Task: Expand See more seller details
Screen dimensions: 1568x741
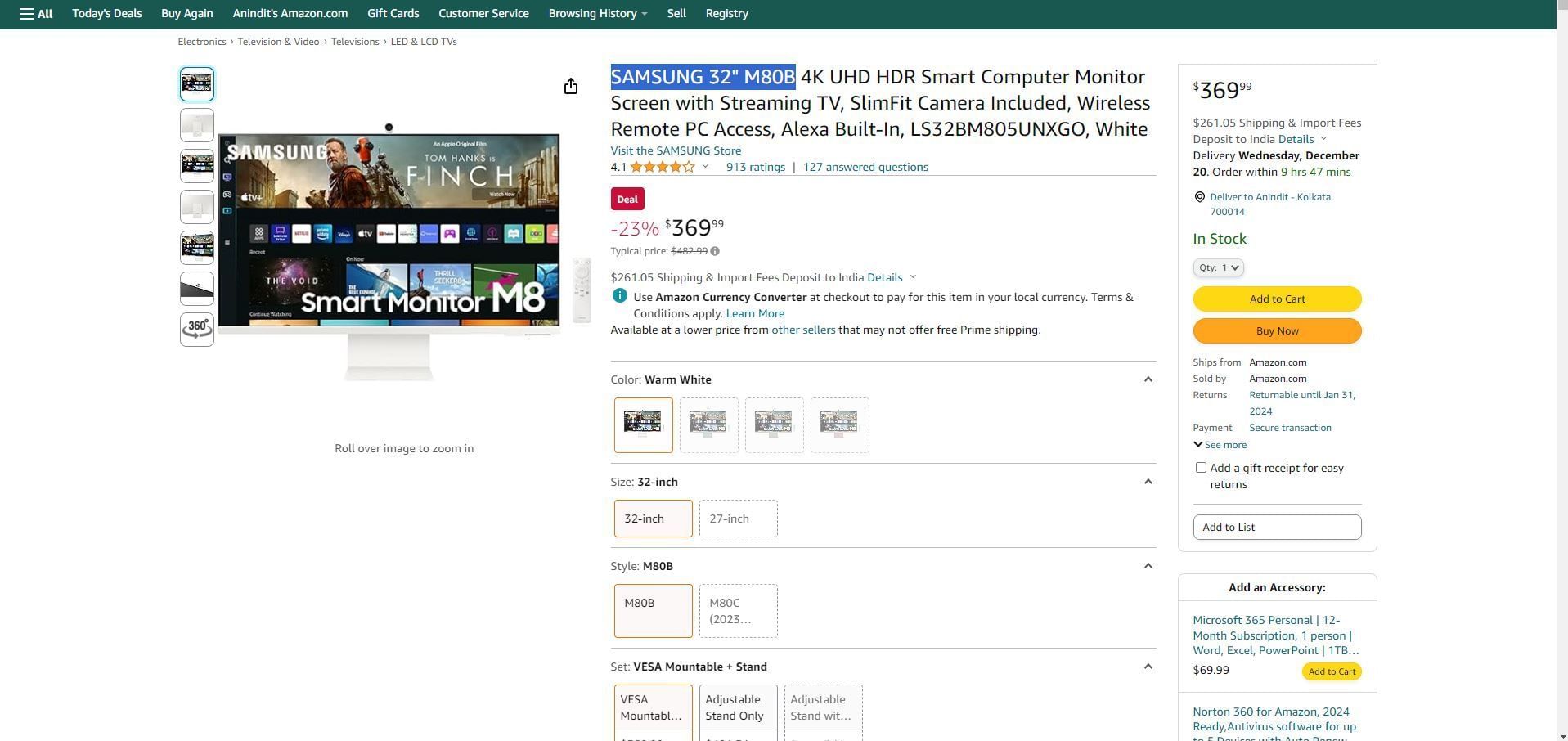Action: [x=1220, y=445]
